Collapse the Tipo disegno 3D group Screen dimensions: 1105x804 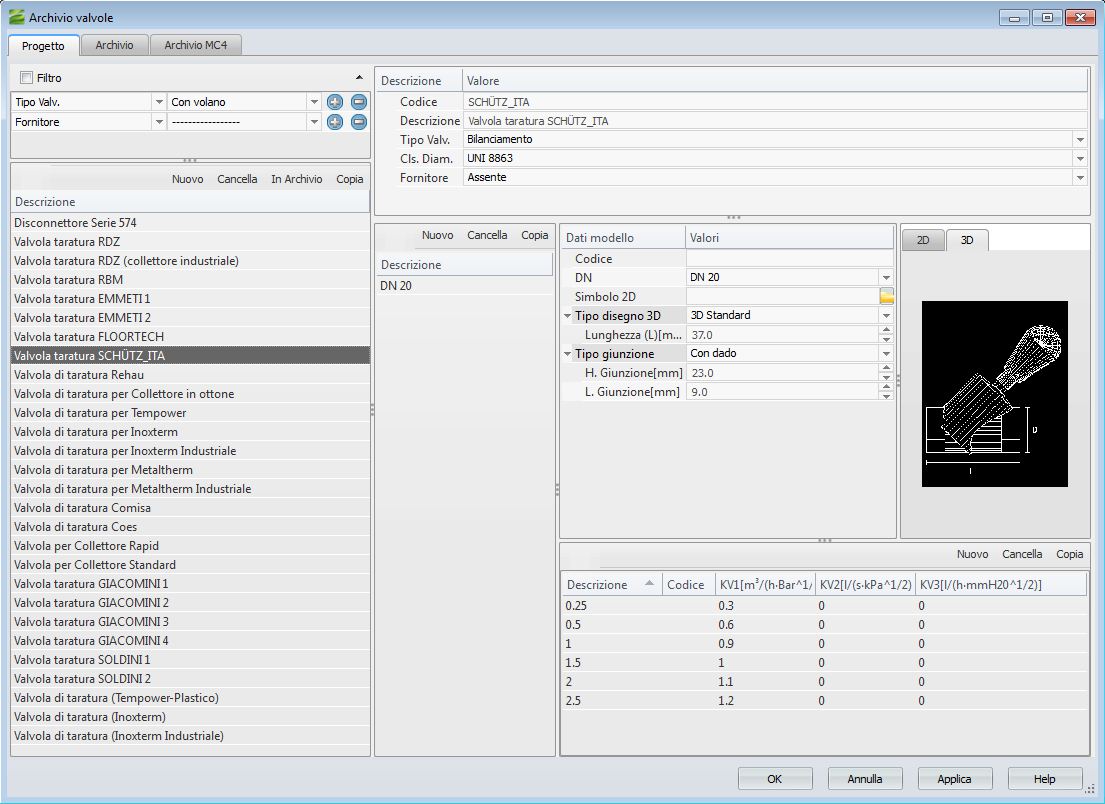pyautogui.click(x=568, y=316)
